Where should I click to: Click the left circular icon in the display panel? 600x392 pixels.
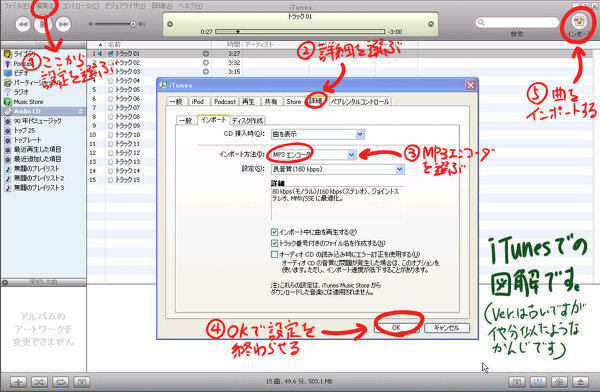click(x=170, y=24)
